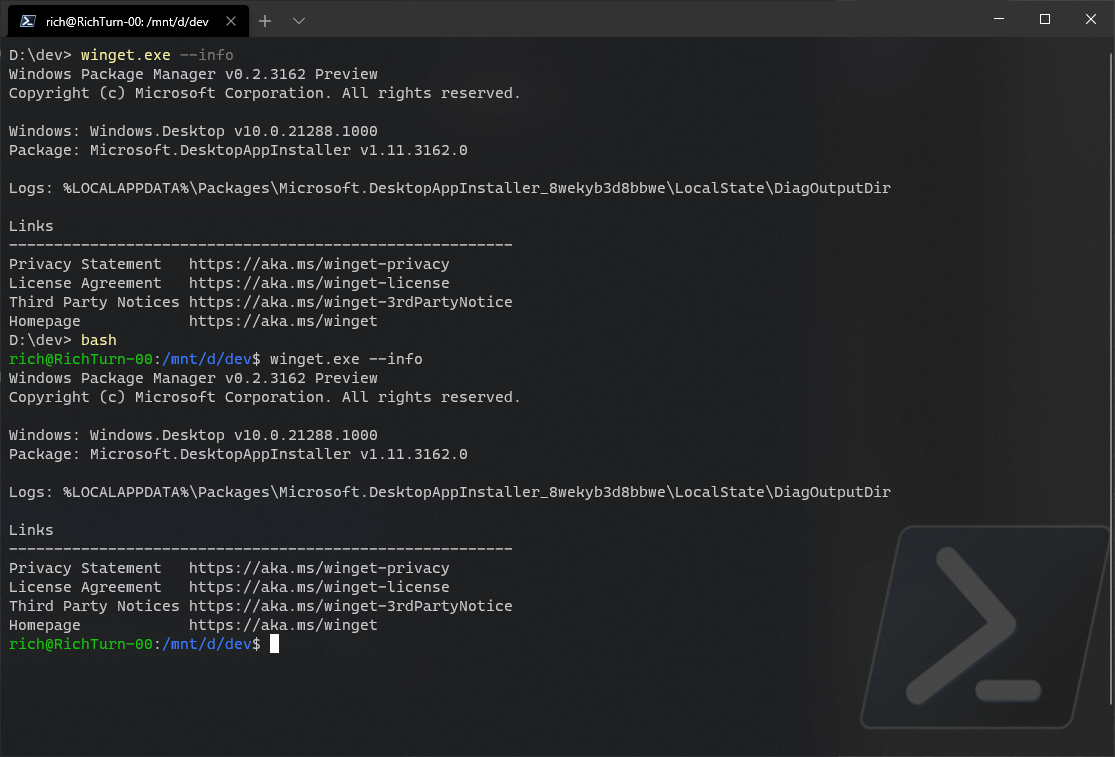Click the Links section header text

(30, 225)
